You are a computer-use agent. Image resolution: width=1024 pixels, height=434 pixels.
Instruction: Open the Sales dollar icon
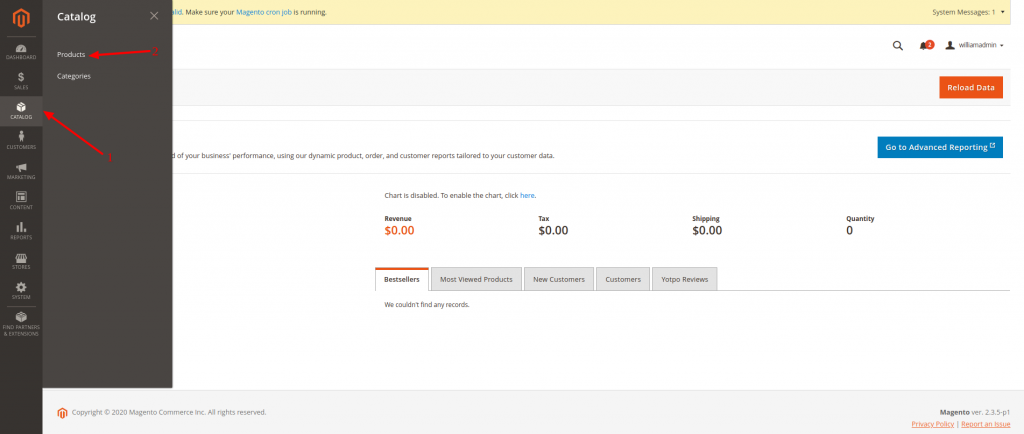(x=21, y=80)
